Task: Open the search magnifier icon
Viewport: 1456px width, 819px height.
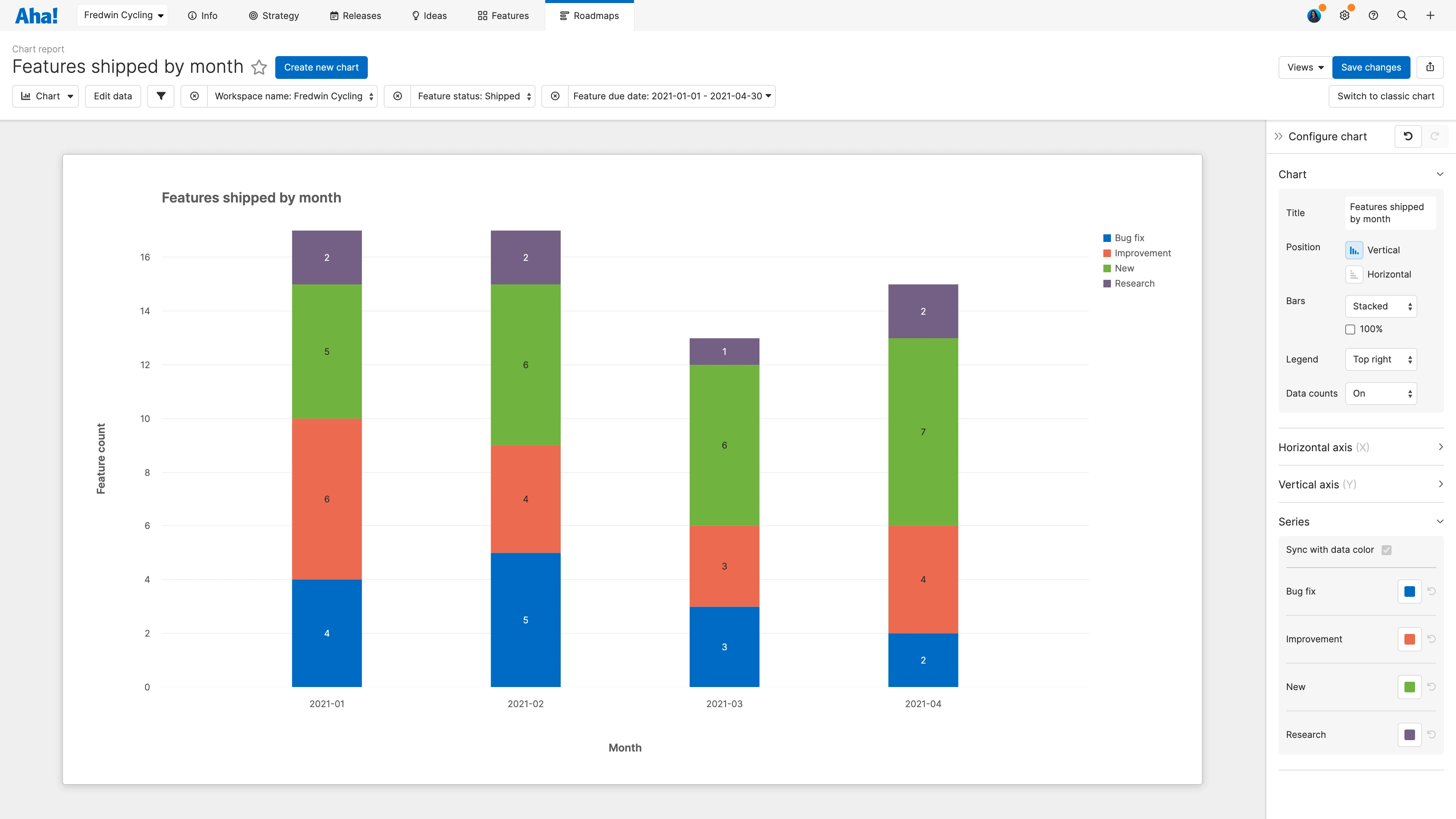Action: [1402, 16]
